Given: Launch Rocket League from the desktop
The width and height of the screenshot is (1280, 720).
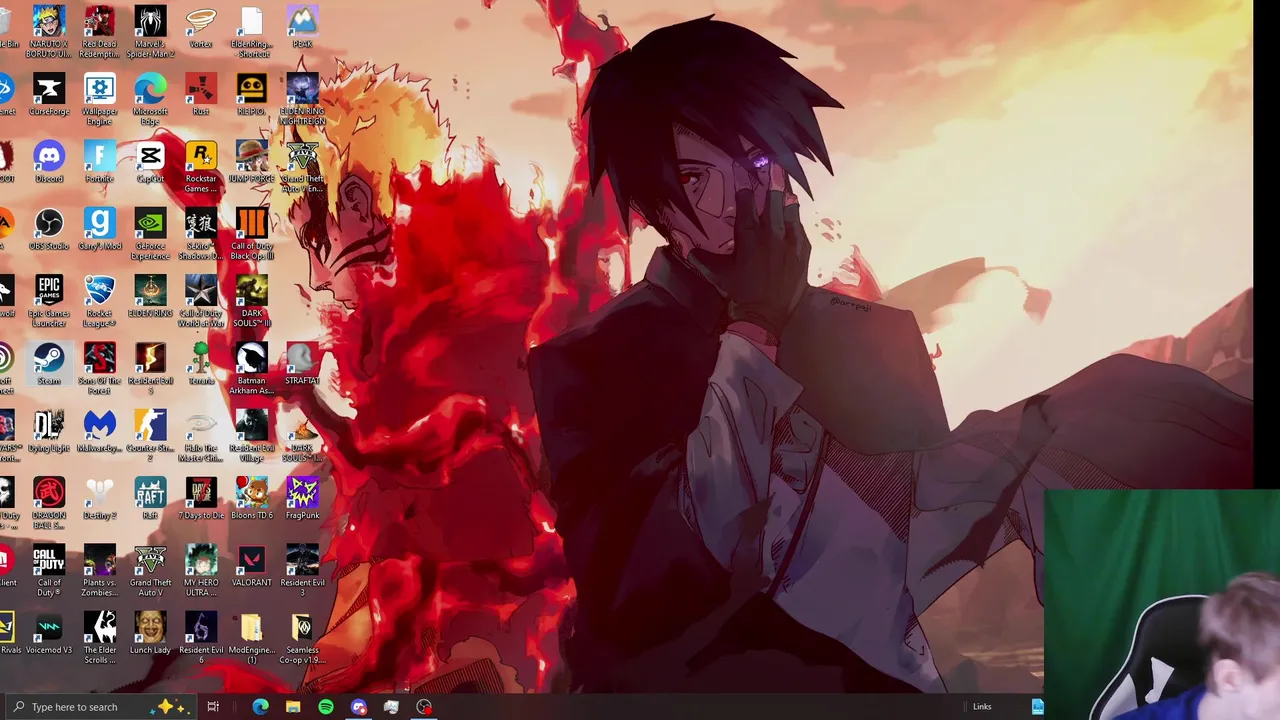Looking at the screenshot, I should (x=99, y=301).
